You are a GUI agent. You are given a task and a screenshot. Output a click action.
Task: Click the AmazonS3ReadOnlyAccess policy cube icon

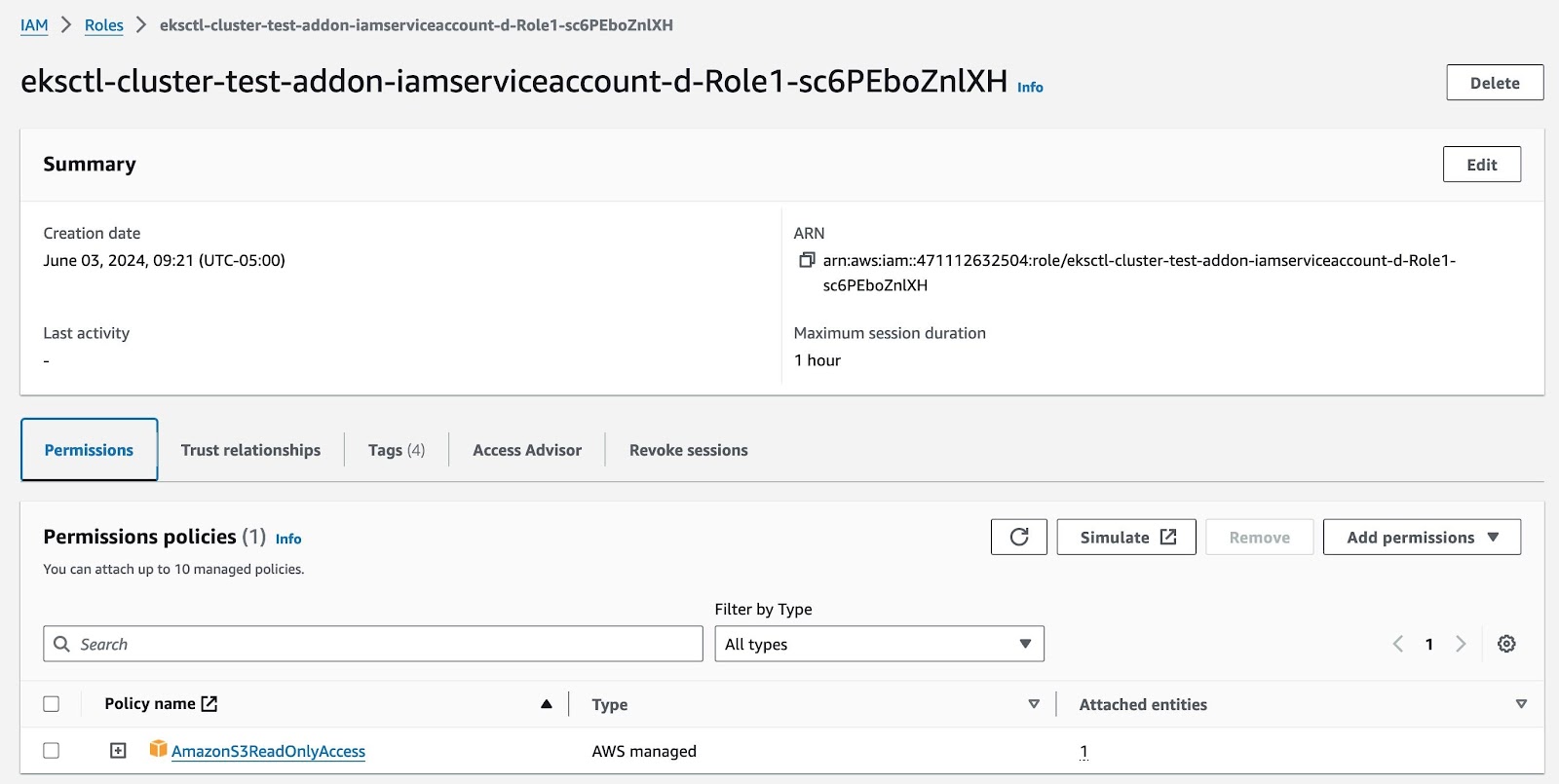point(158,749)
